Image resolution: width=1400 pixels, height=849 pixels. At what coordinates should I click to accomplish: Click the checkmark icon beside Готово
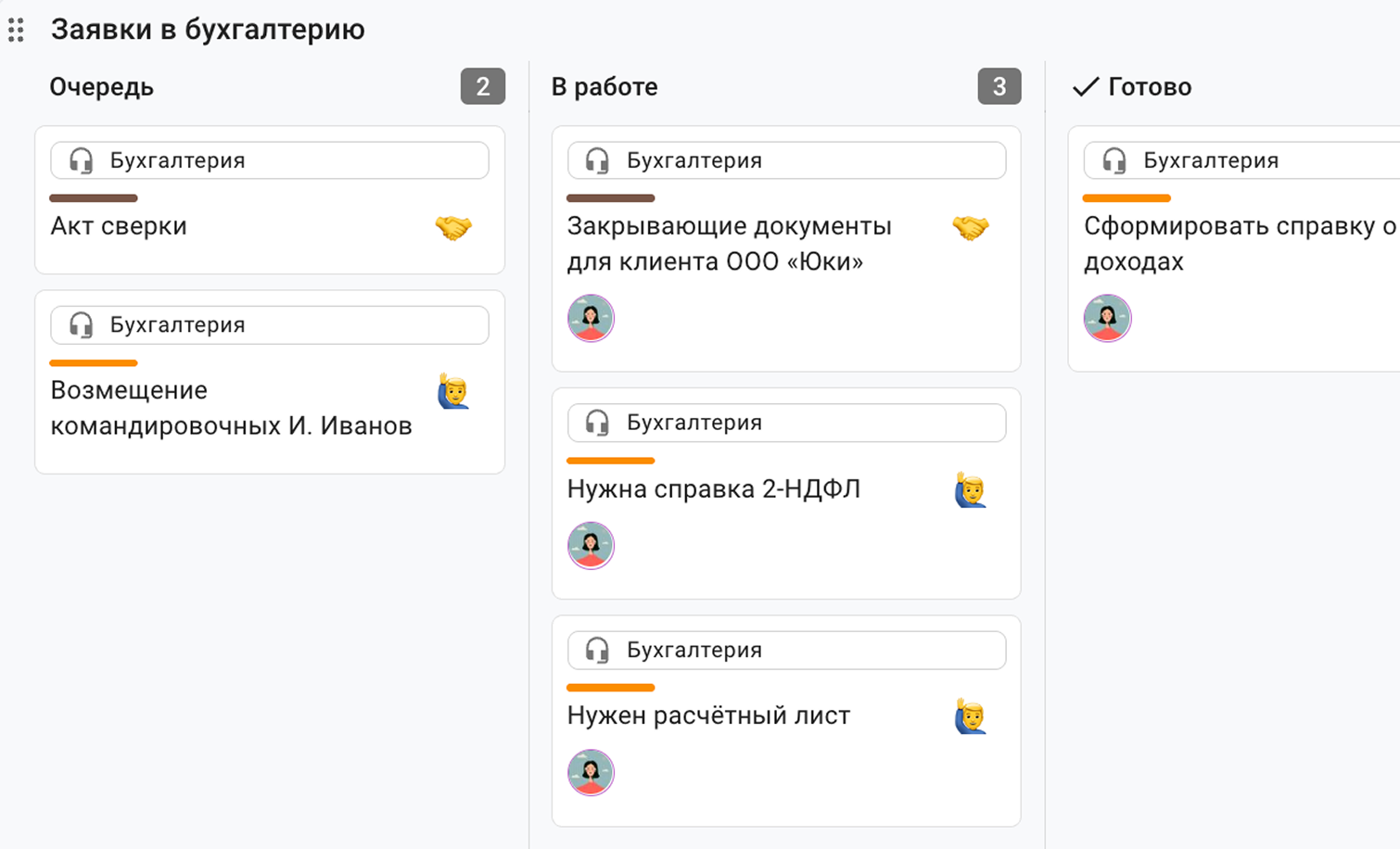1085,87
